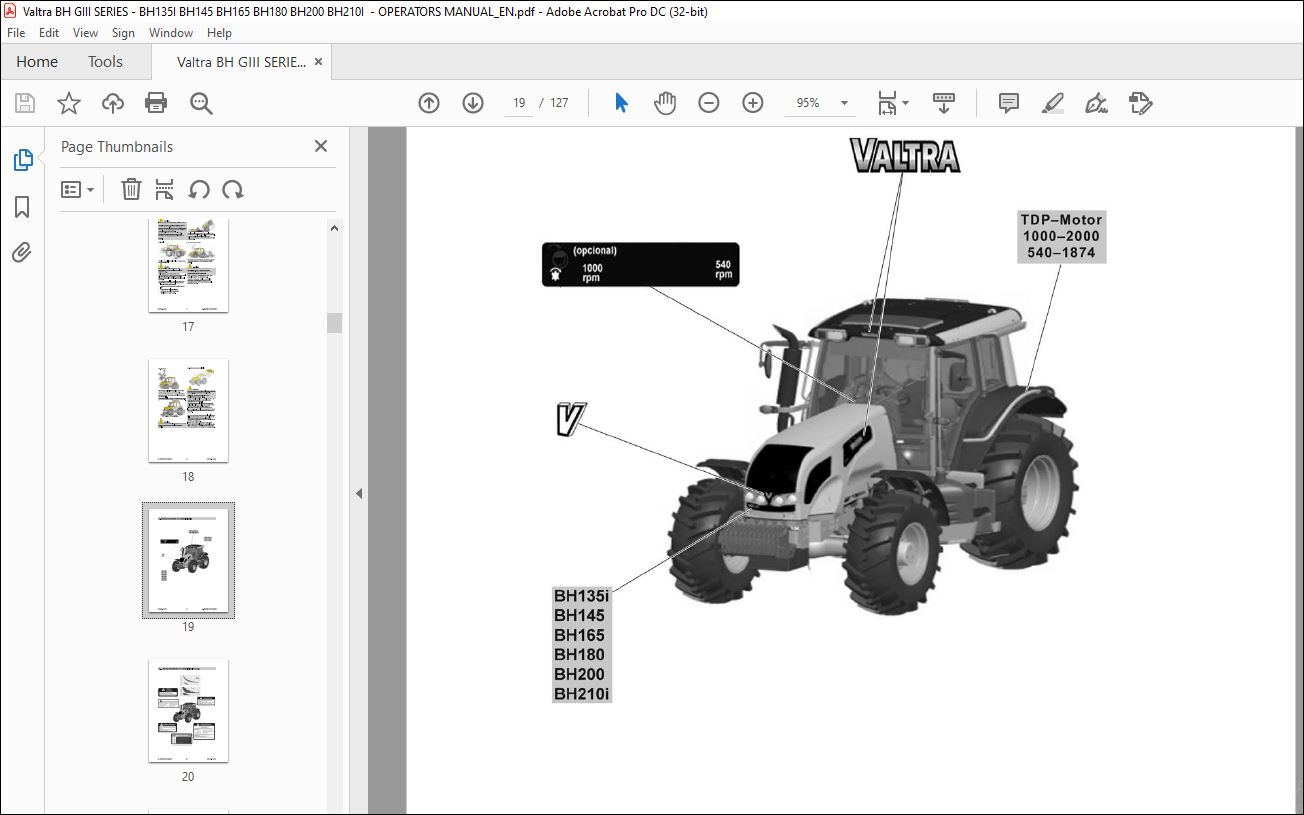Select the Valtra BH GIII SERIE document tab
1304x815 pixels.
click(x=241, y=62)
